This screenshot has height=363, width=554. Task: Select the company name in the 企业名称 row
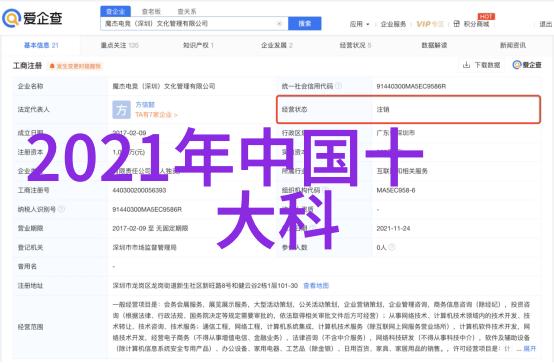164,86
